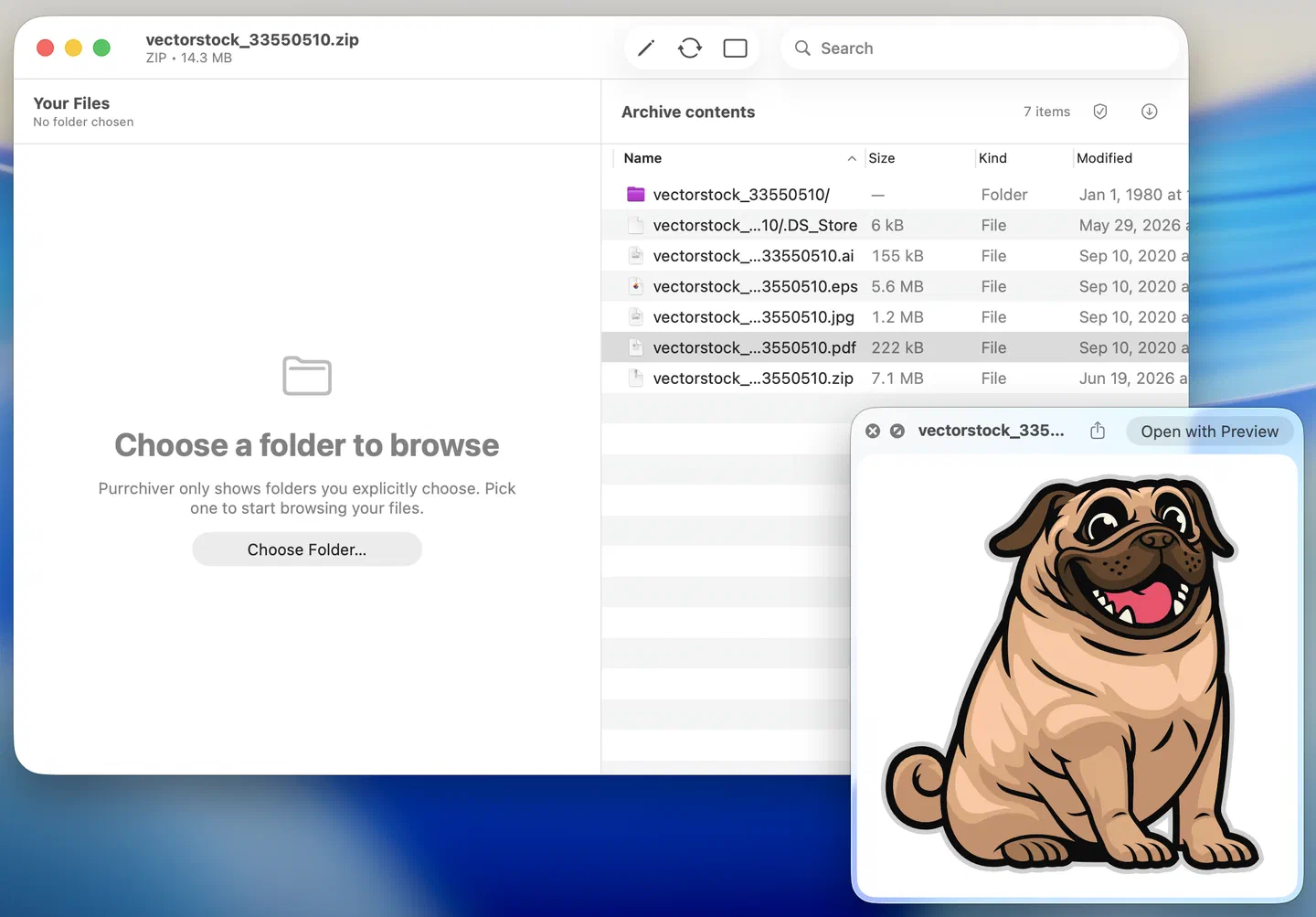Focus the Search field
This screenshot has height=917, width=1316.
click(980, 48)
